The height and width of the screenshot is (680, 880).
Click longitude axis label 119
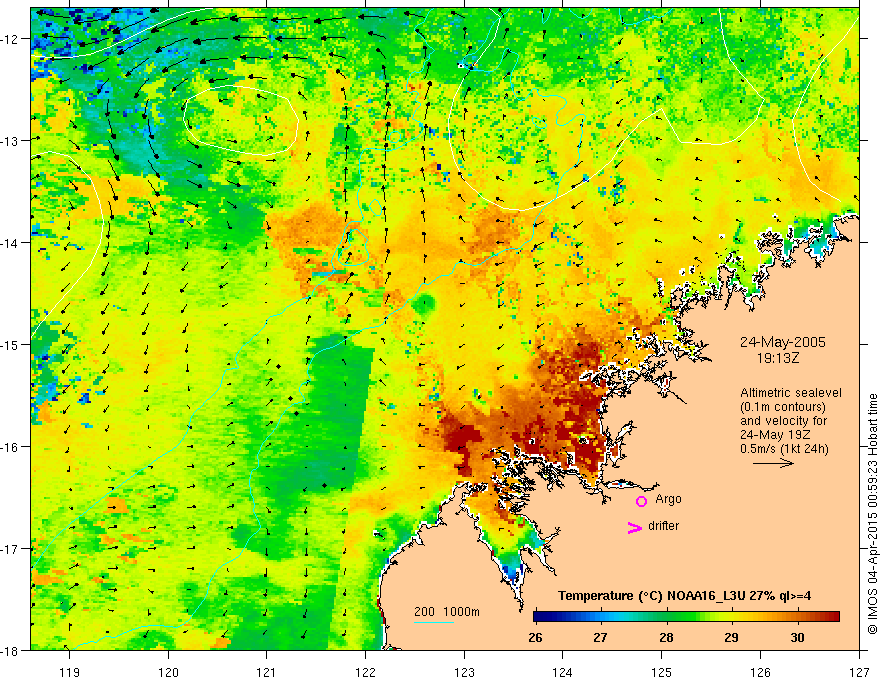pyautogui.click(x=70, y=672)
